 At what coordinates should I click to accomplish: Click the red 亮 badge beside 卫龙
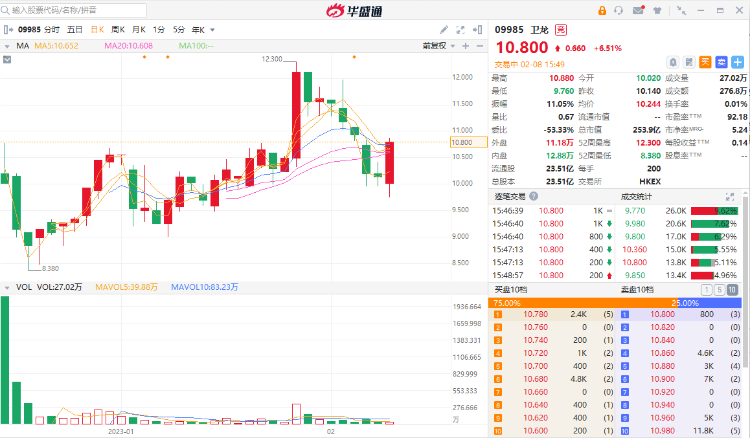[561, 30]
